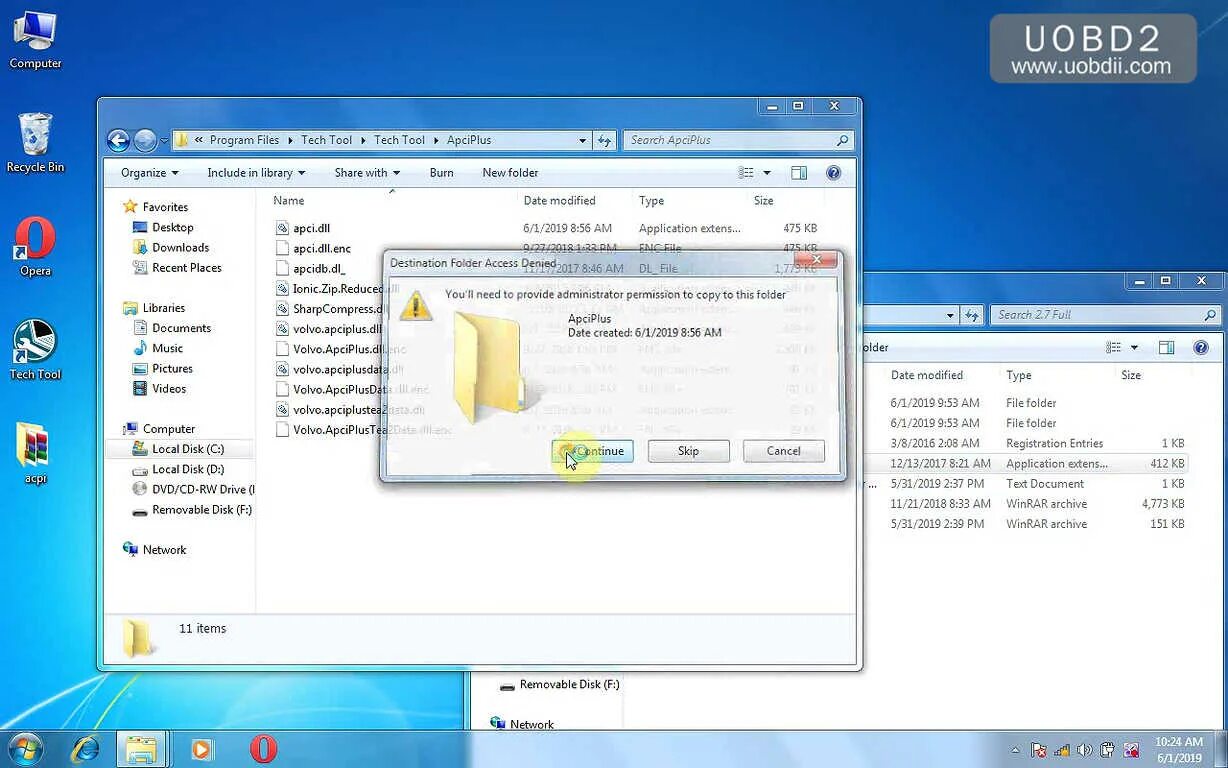Open Windows Media Player from taskbar

click(202, 749)
